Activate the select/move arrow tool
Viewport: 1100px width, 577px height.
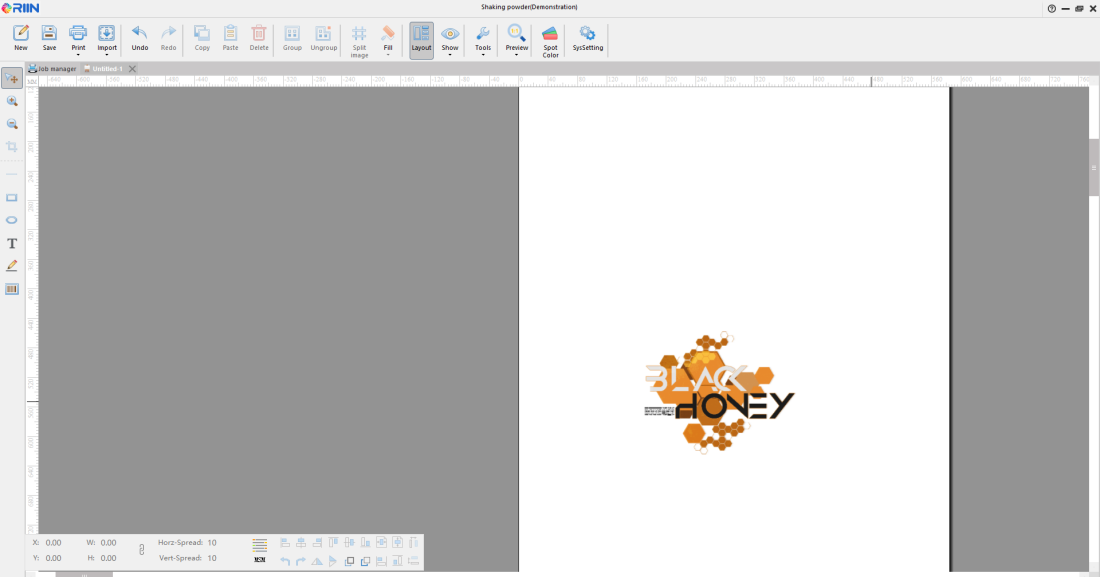[x=12, y=78]
